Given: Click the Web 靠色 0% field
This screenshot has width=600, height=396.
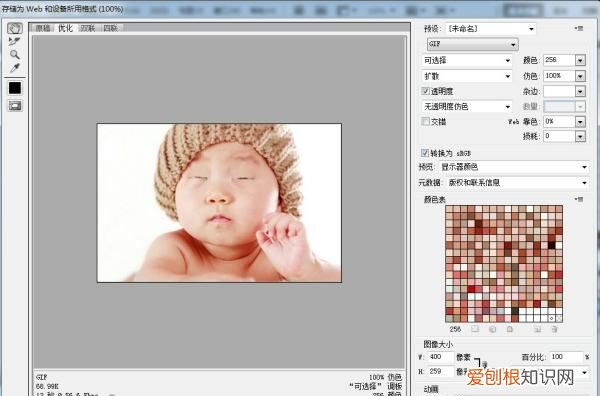Looking at the screenshot, I should (x=559, y=122).
